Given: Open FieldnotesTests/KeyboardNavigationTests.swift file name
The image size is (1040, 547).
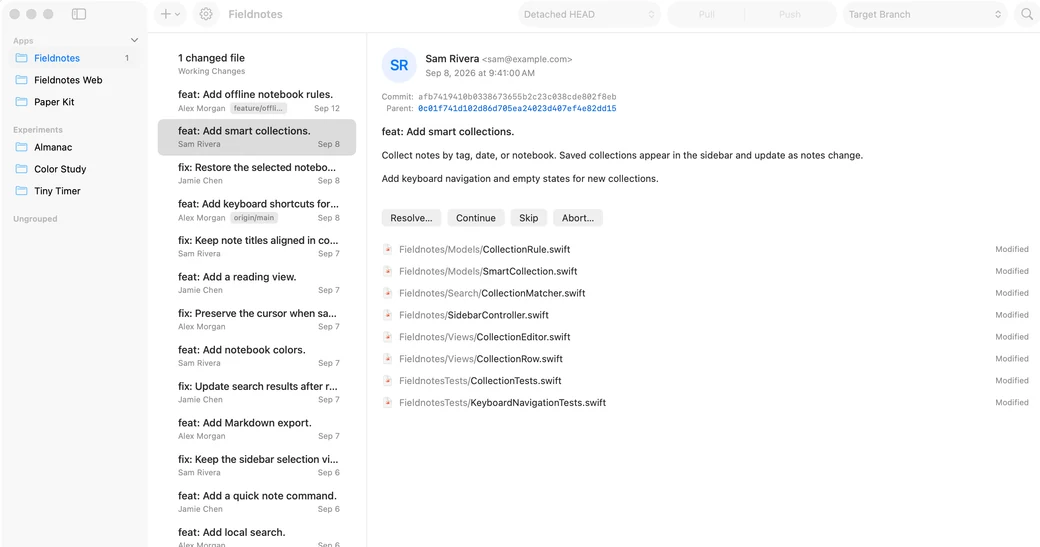Looking at the screenshot, I should pyautogui.click(x=502, y=402).
